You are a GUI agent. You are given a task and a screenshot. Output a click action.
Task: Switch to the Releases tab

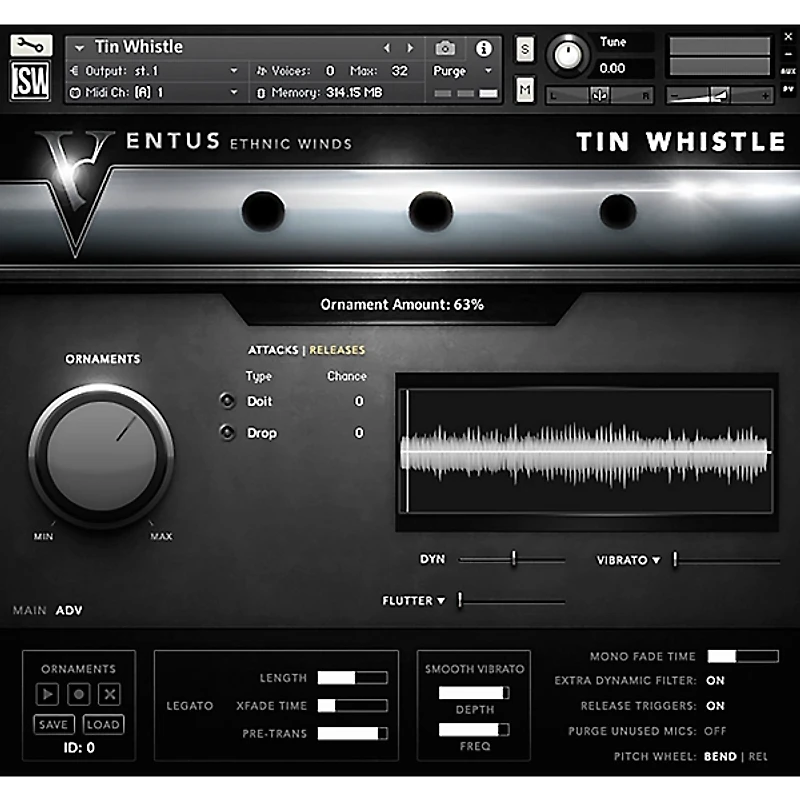pyautogui.click(x=337, y=350)
